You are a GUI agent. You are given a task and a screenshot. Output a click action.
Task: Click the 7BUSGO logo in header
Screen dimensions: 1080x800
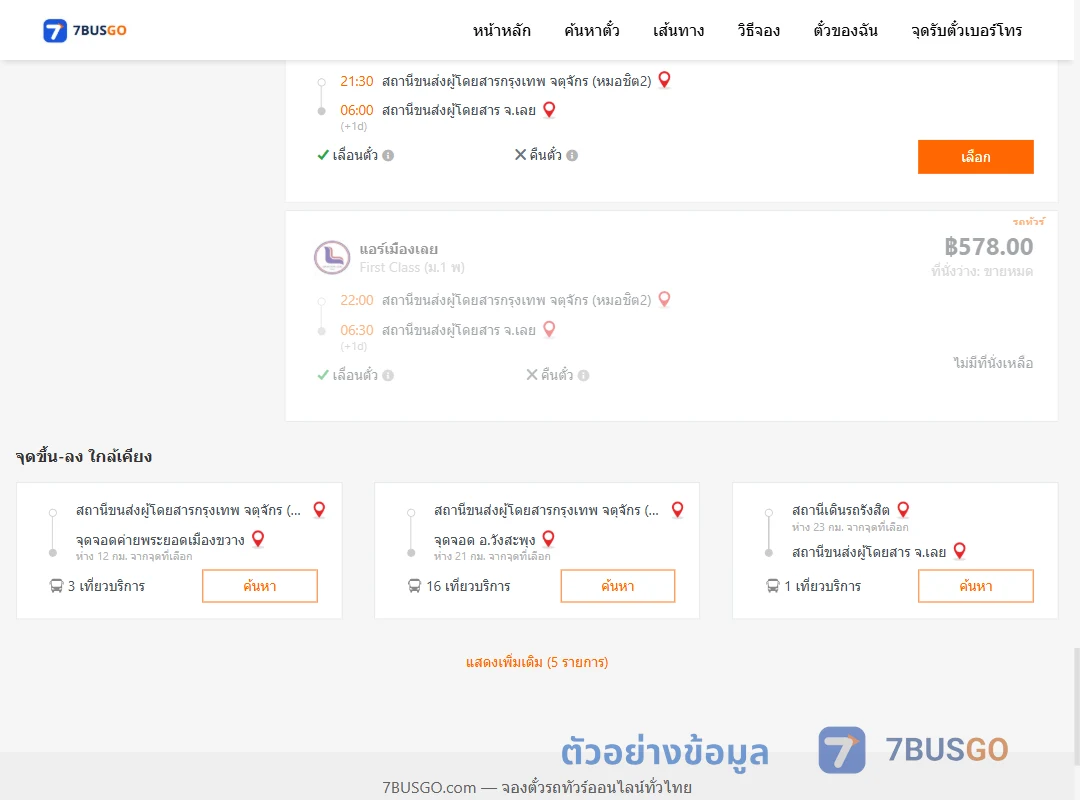pyautogui.click(x=85, y=30)
